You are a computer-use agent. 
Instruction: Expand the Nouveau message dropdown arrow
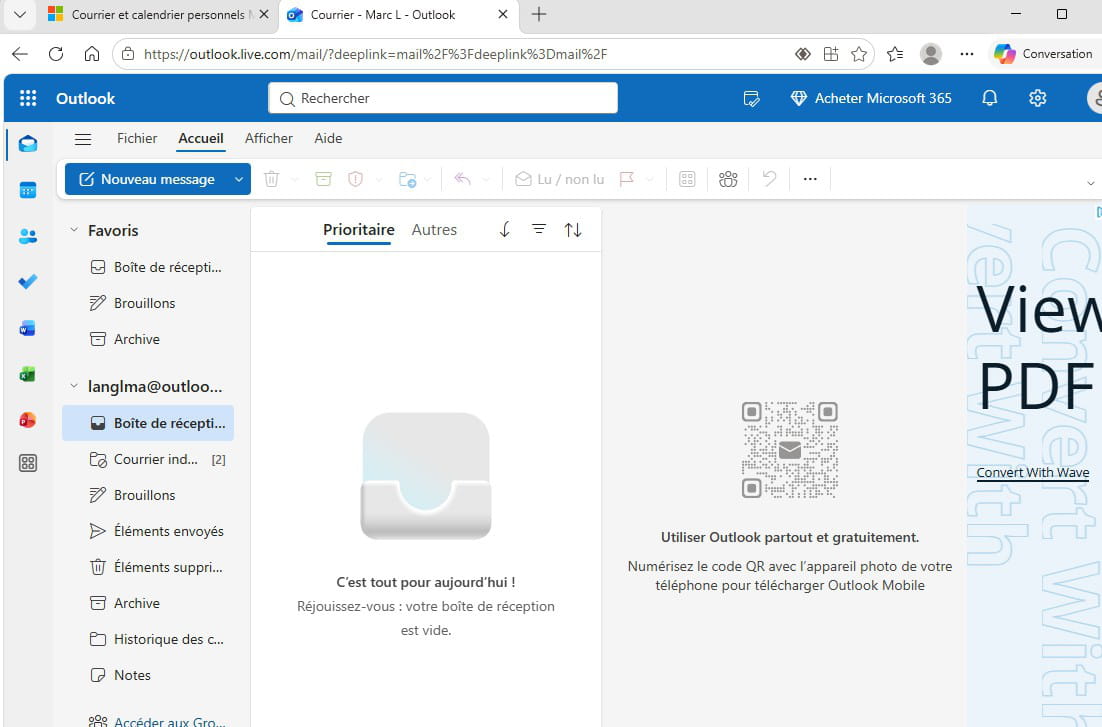click(239, 179)
